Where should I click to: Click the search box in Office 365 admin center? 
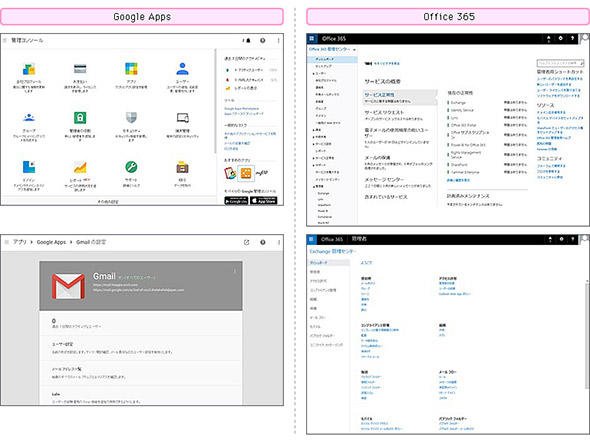(560, 63)
